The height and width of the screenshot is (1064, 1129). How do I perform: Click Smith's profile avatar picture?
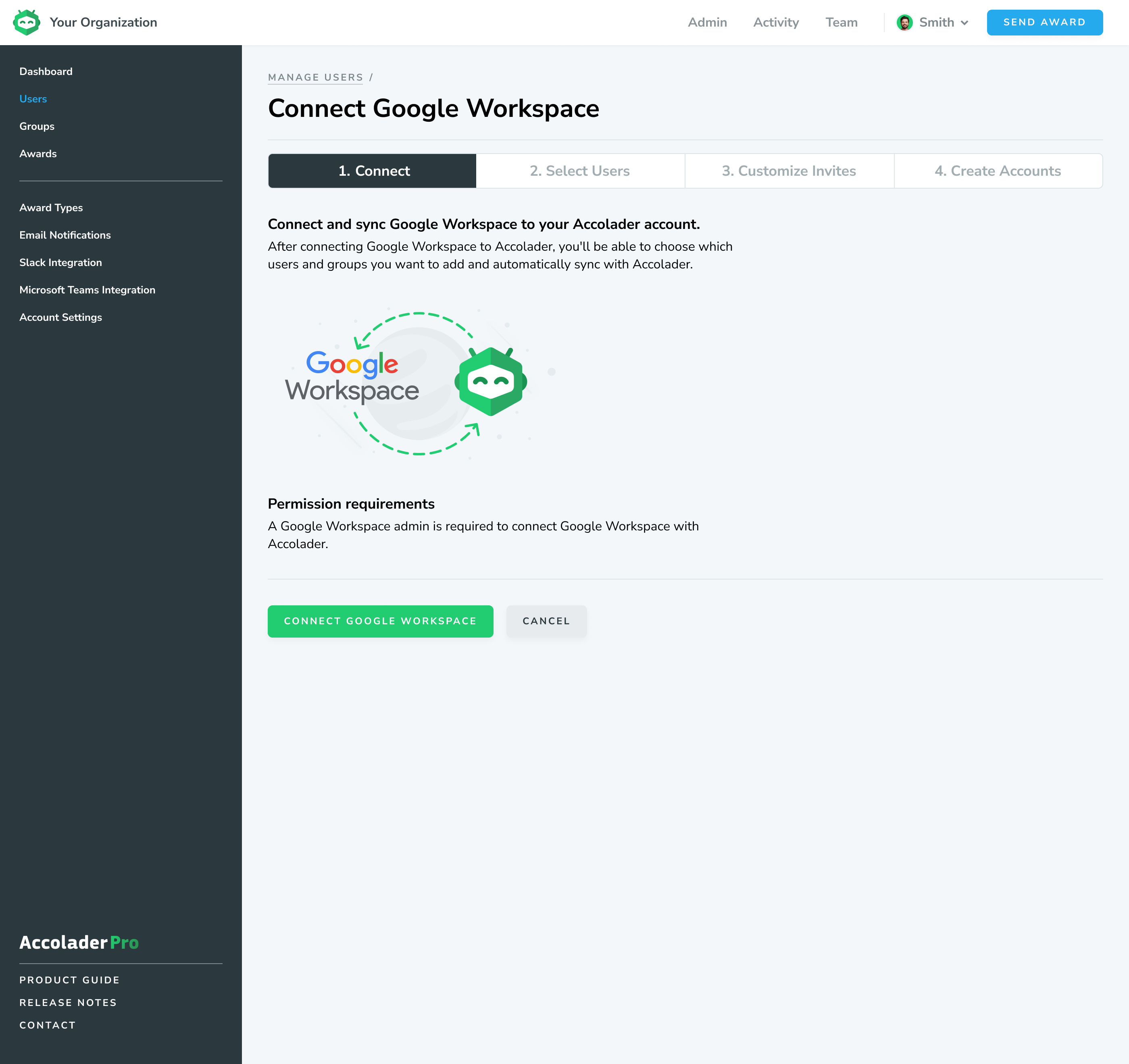904,23
